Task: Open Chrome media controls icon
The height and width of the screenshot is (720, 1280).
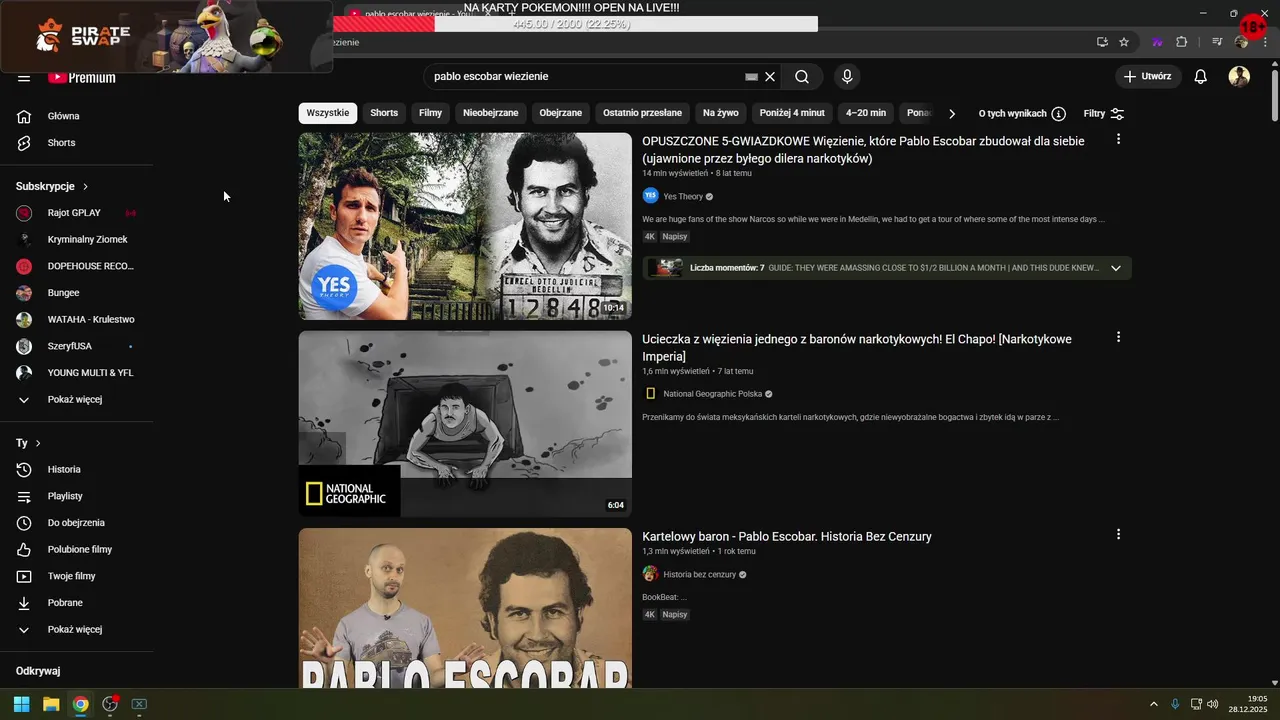Action: pos(1217,42)
